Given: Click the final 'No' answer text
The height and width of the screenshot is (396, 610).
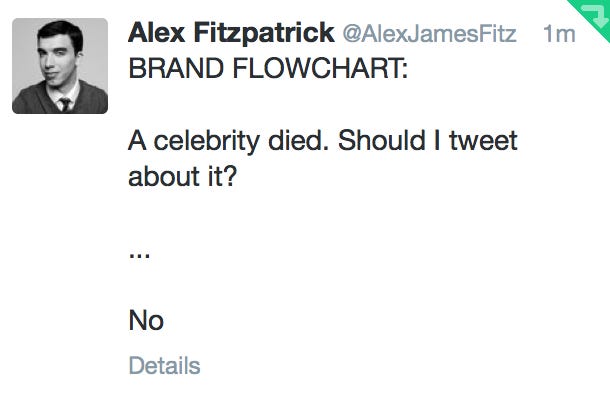Looking at the screenshot, I should coord(146,321).
